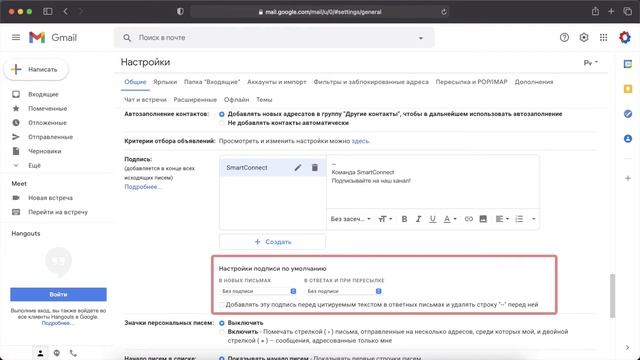Switch to Дополнения tab
Viewport: 640px width, 360px height.
pos(533,82)
